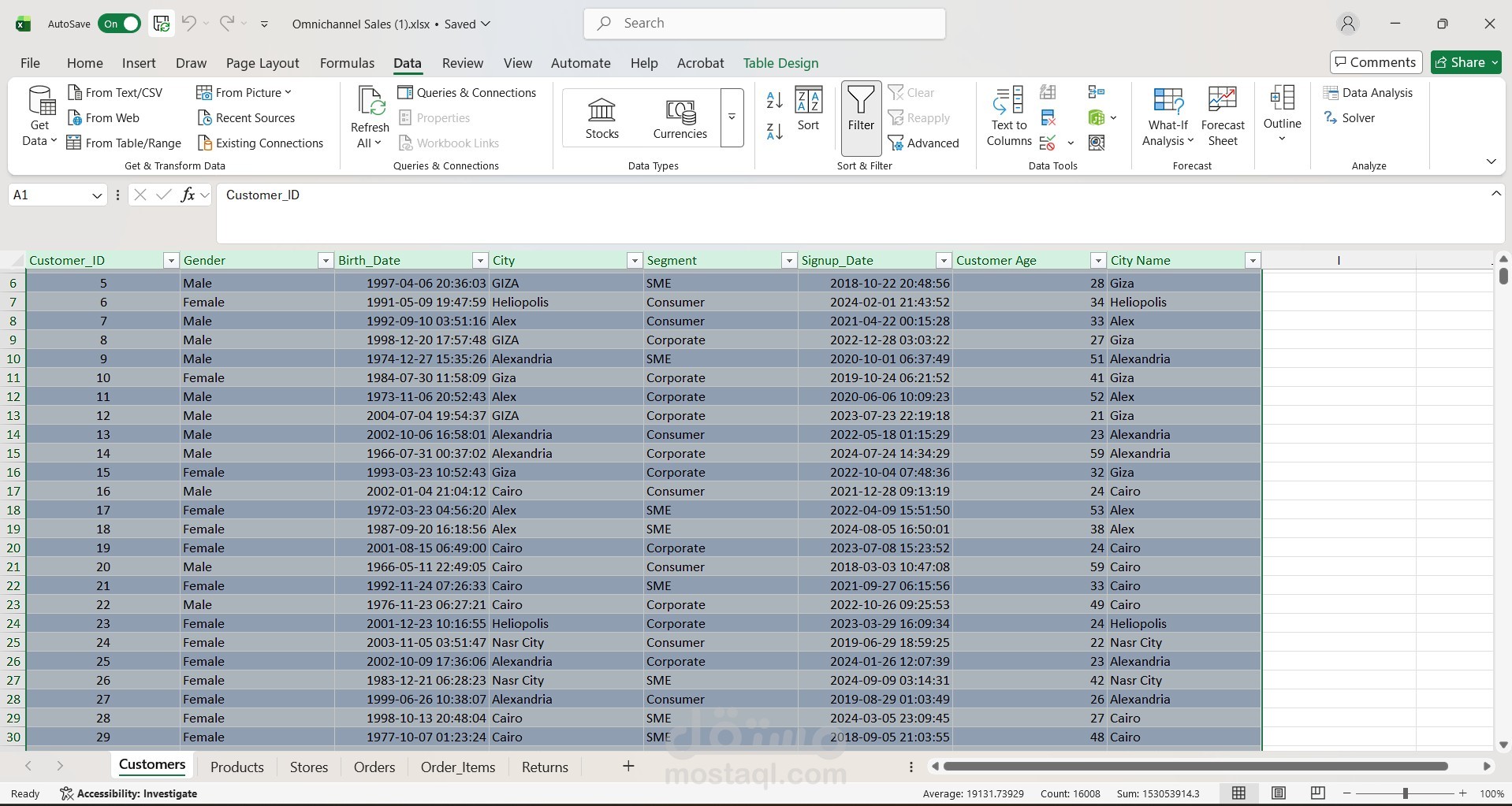Toggle Page Break Preview in status bar
This screenshot has height=806, width=1512.
1316,793
